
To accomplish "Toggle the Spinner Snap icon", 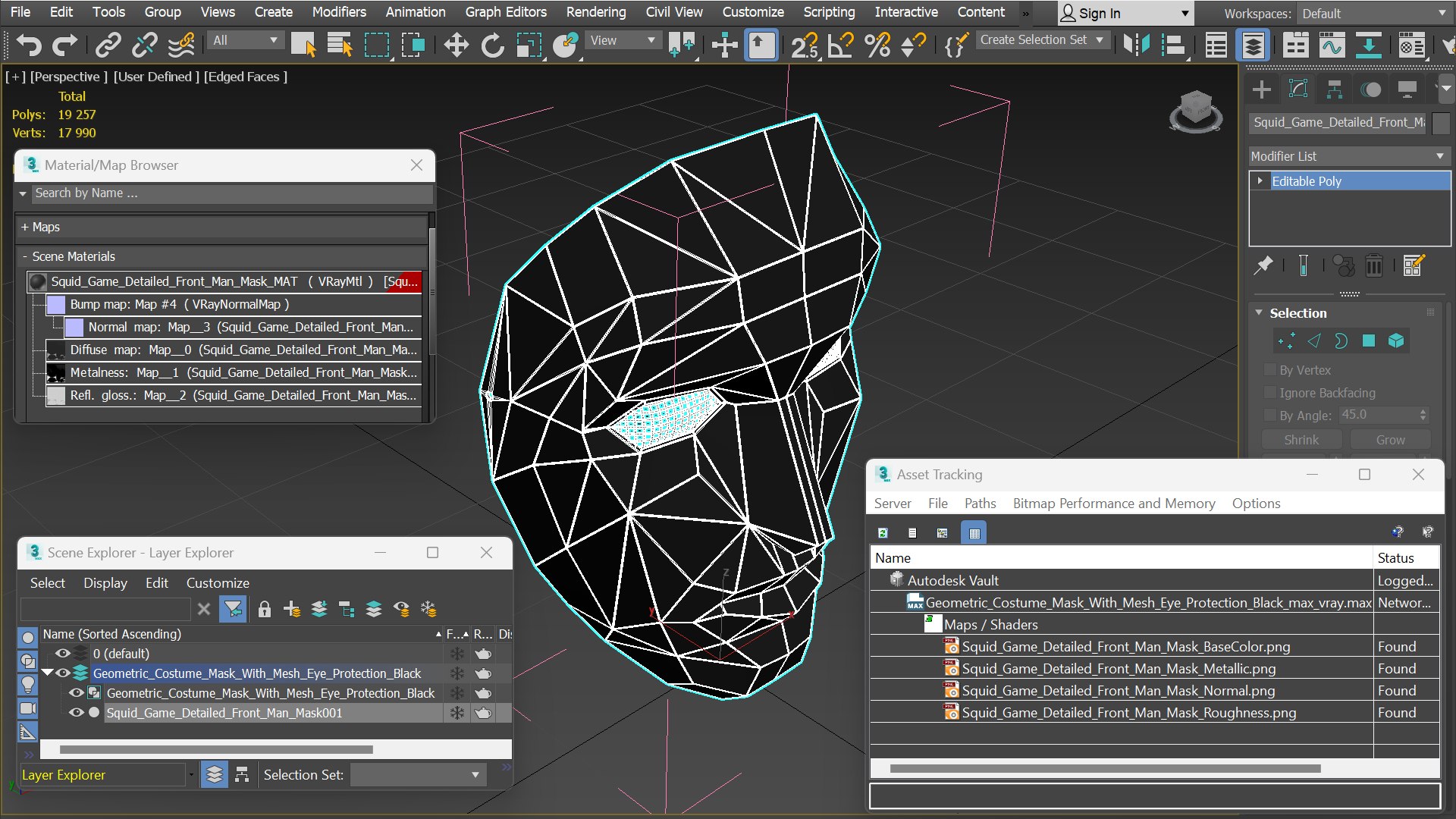I will [x=914, y=45].
